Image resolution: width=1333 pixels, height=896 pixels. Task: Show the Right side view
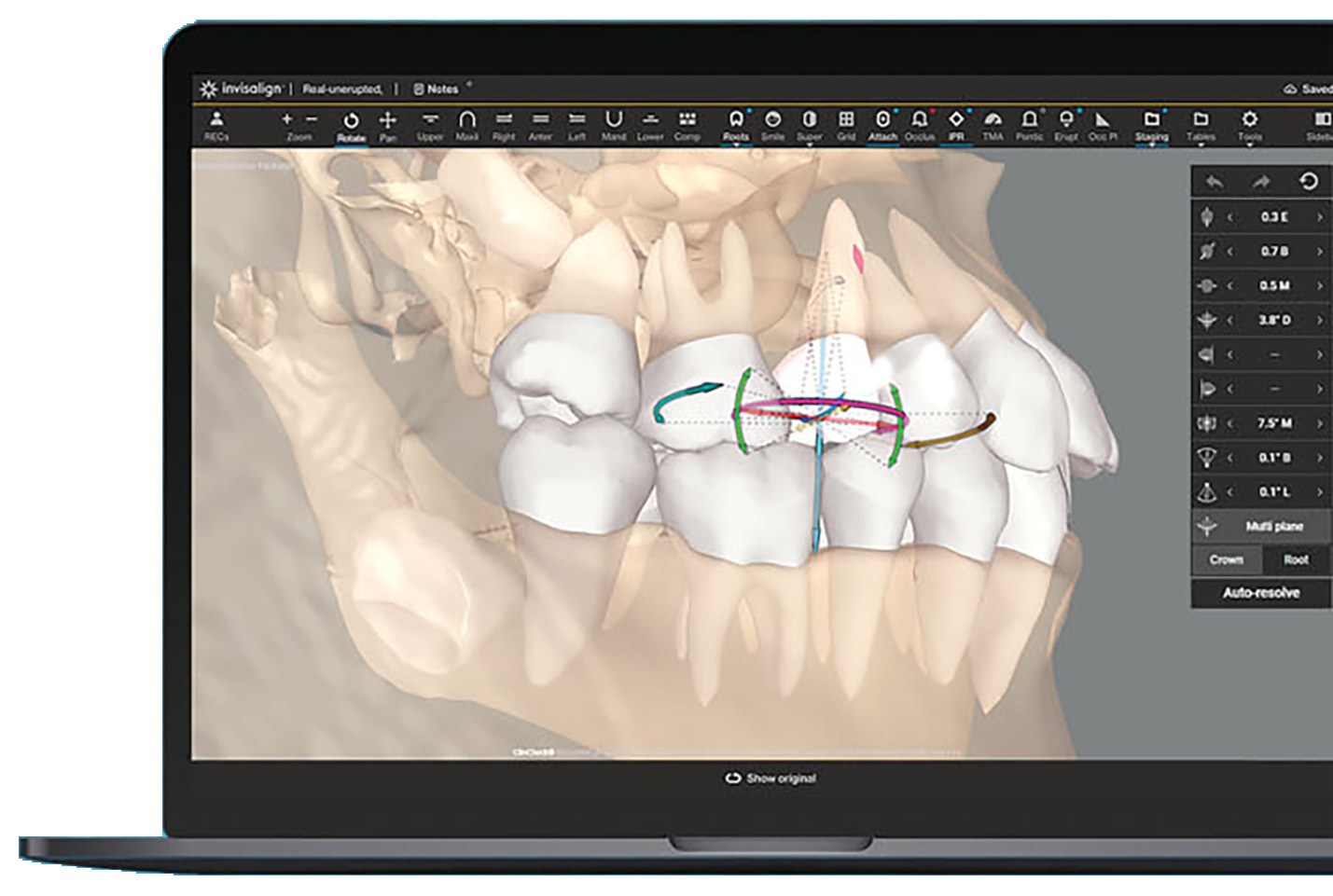pos(504,126)
